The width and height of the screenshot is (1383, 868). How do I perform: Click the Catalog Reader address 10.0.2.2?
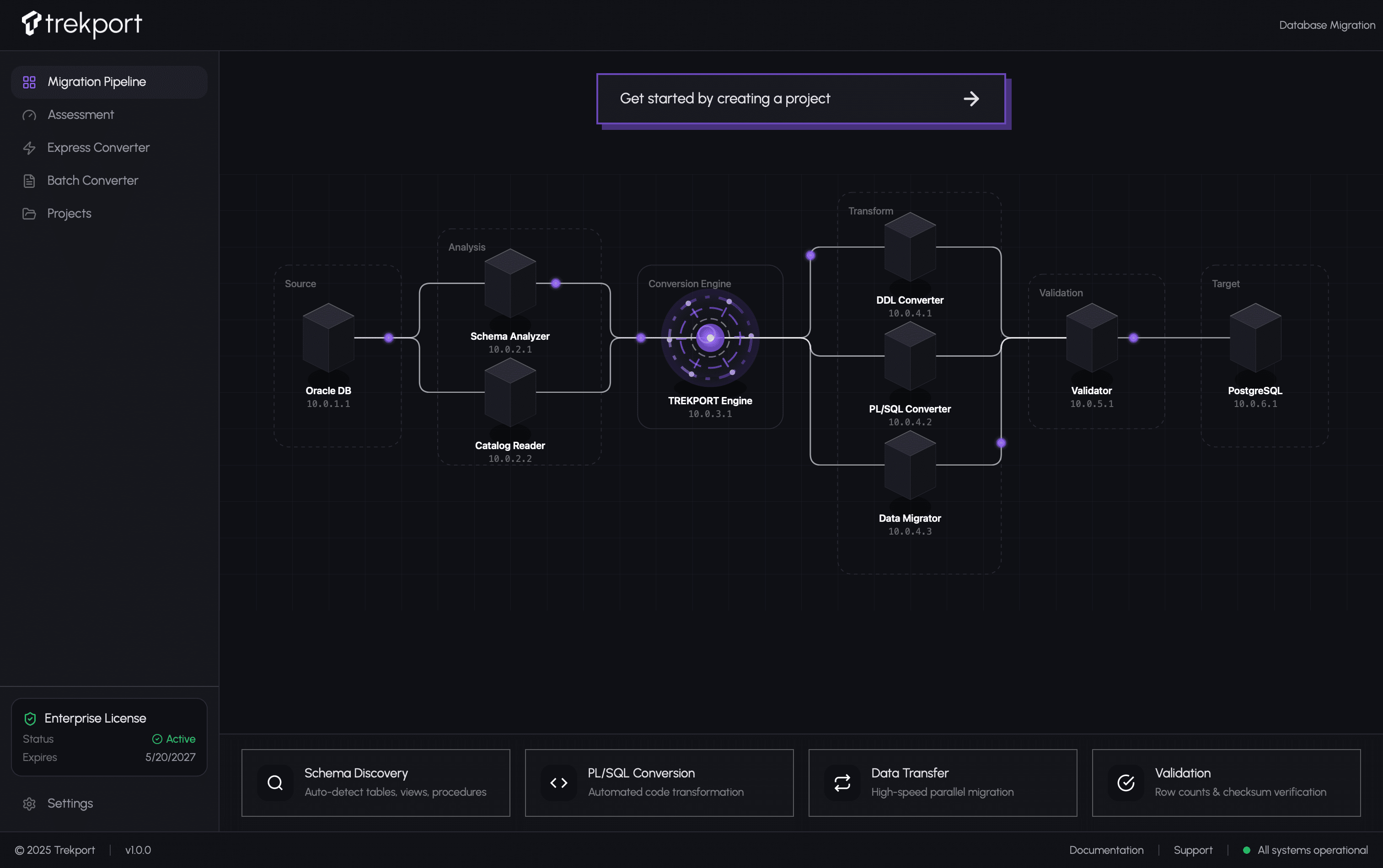pyautogui.click(x=510, y=459)
